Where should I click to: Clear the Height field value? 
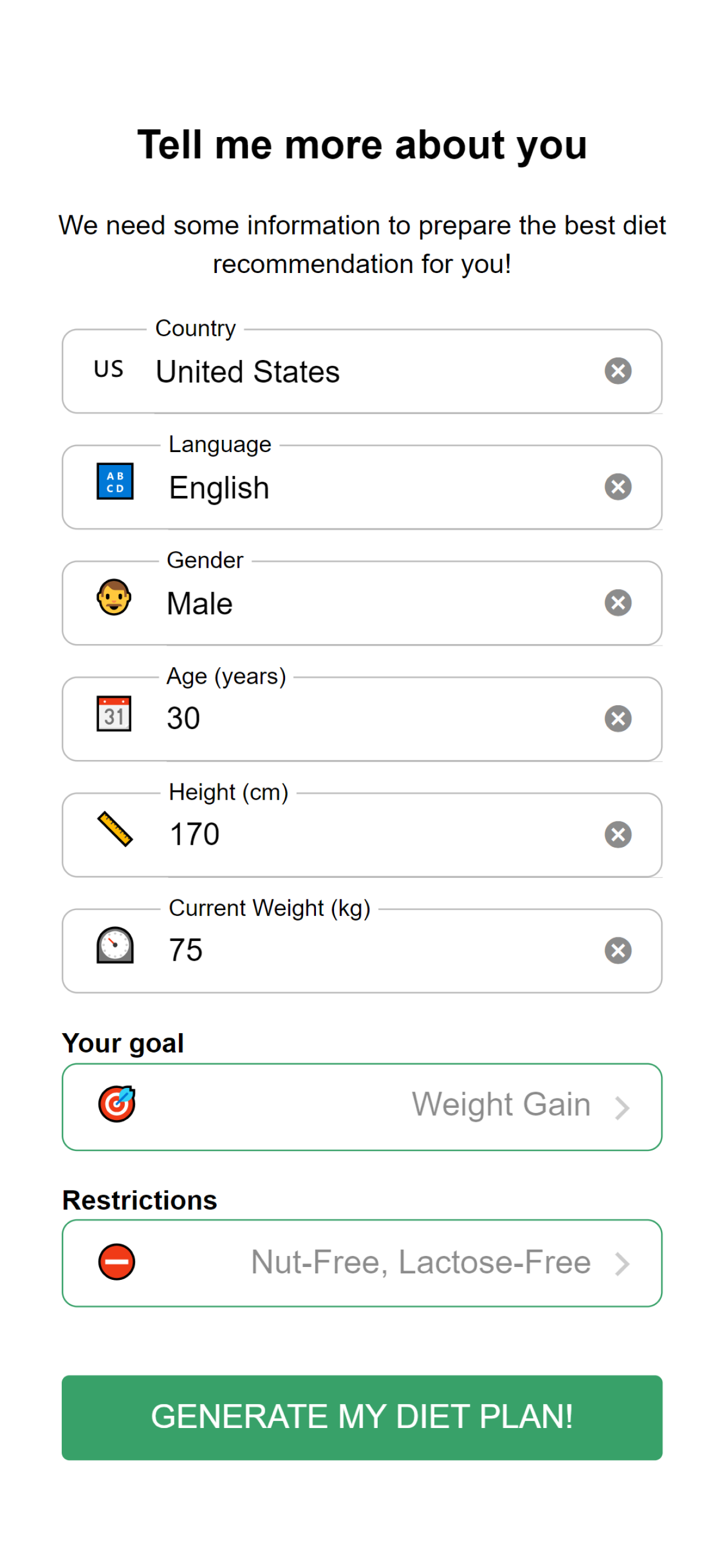click(x=617, y=835)
